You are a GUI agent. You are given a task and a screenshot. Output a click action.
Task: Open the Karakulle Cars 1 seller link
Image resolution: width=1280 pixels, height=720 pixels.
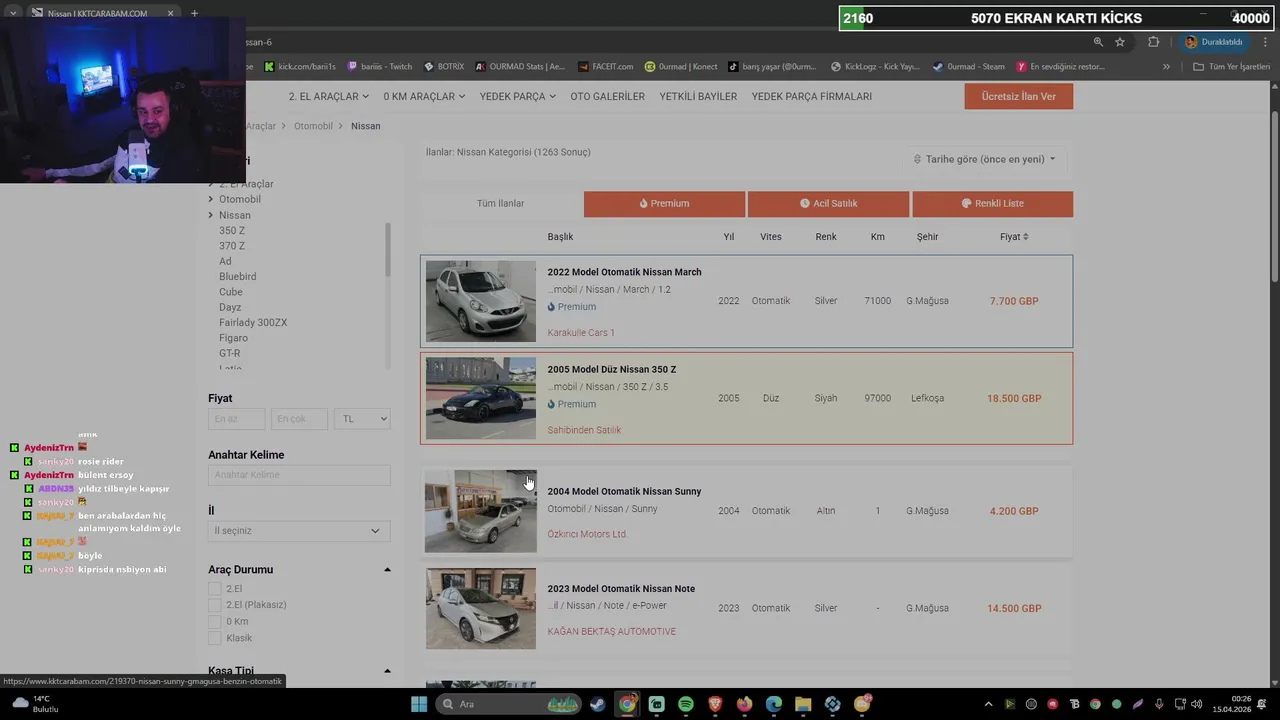point(581,332)
